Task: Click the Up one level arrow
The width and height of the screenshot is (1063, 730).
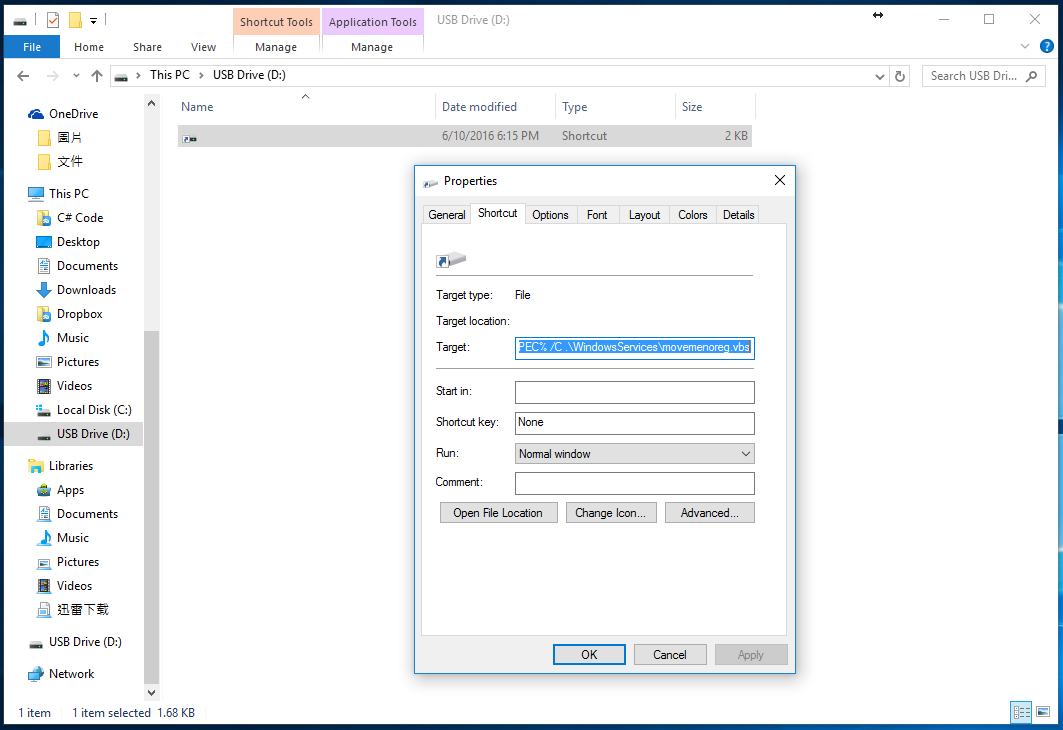Action: (x=97, y=76)
